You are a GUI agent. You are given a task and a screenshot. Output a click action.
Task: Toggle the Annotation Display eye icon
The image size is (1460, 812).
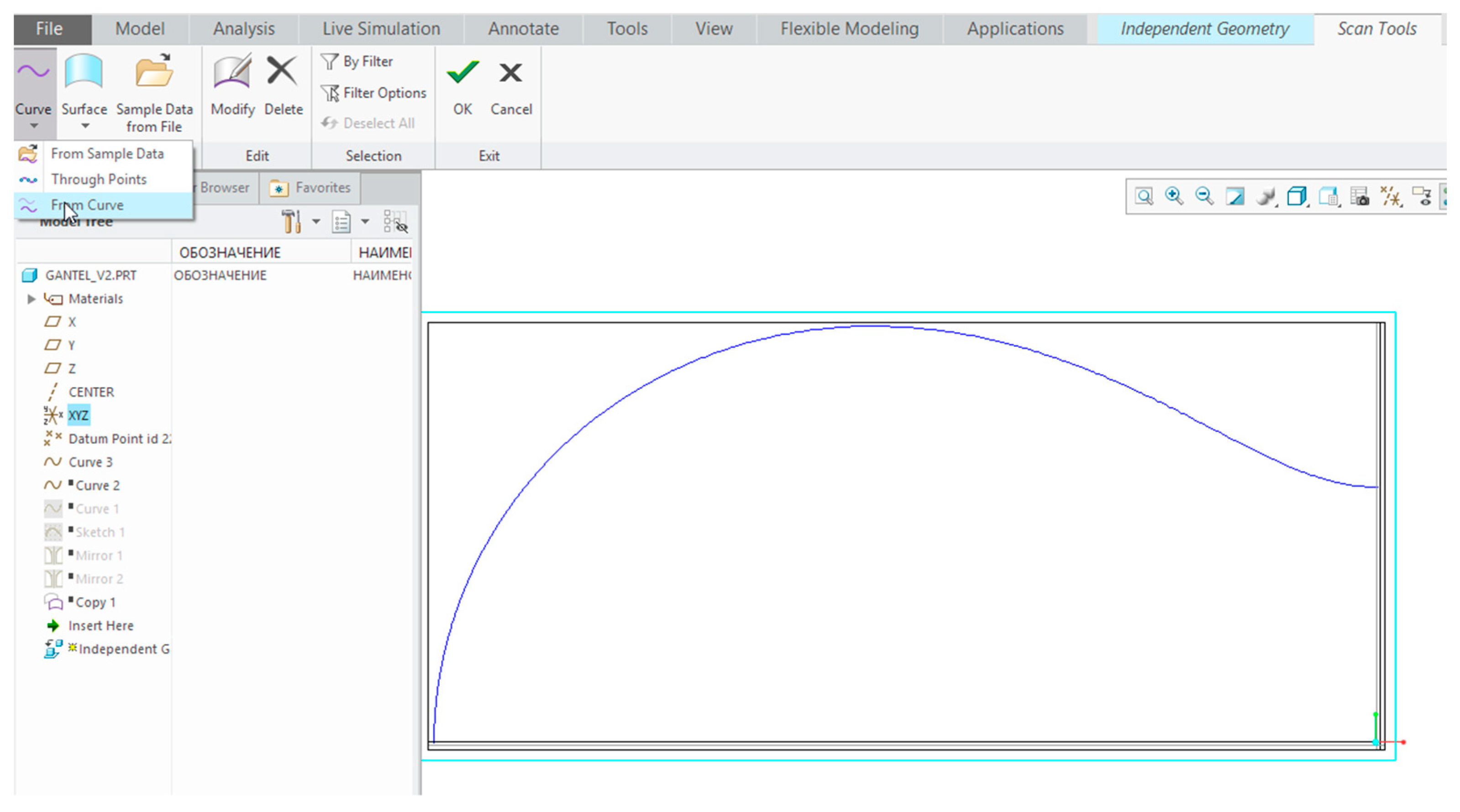[1422, 197]
